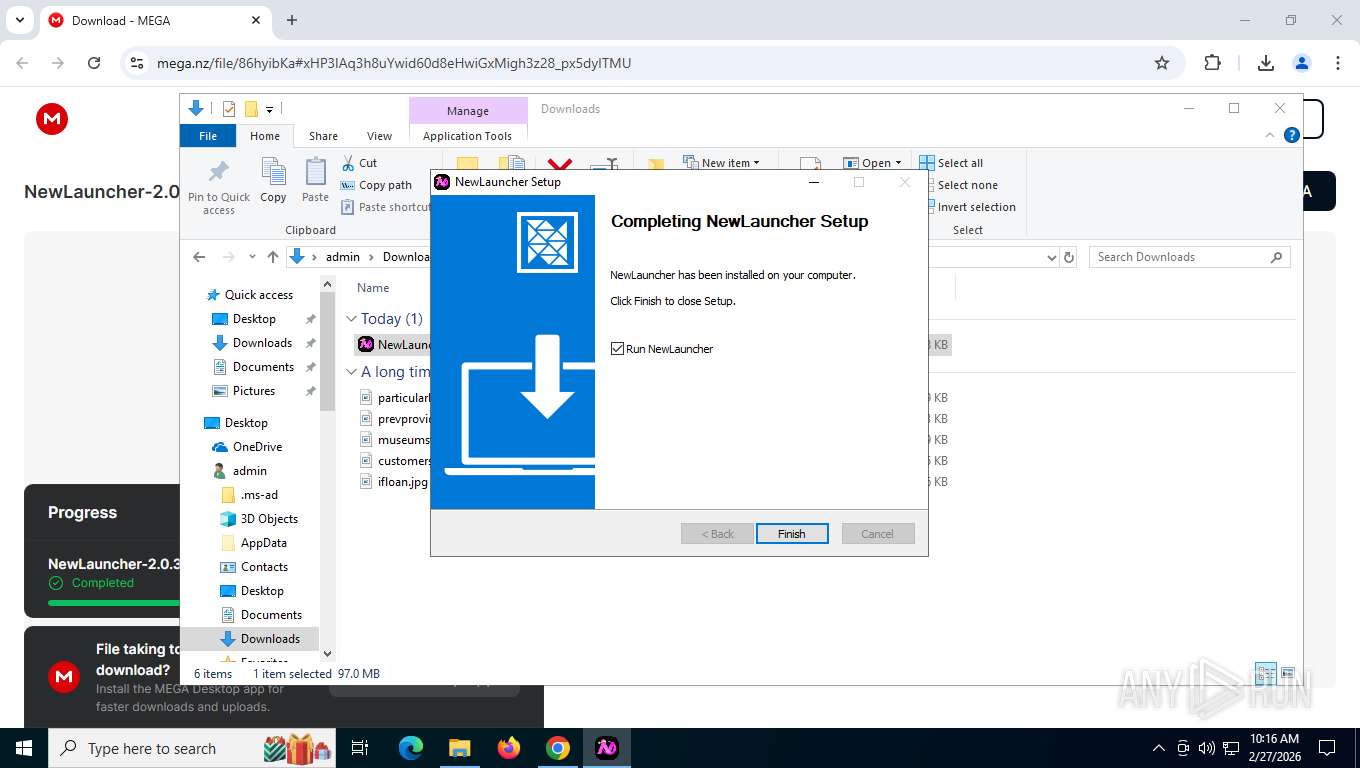Screen dimensions: 1360x768
Task: Select pinned Pictures in Quick access
Action: tap(253, 391)
